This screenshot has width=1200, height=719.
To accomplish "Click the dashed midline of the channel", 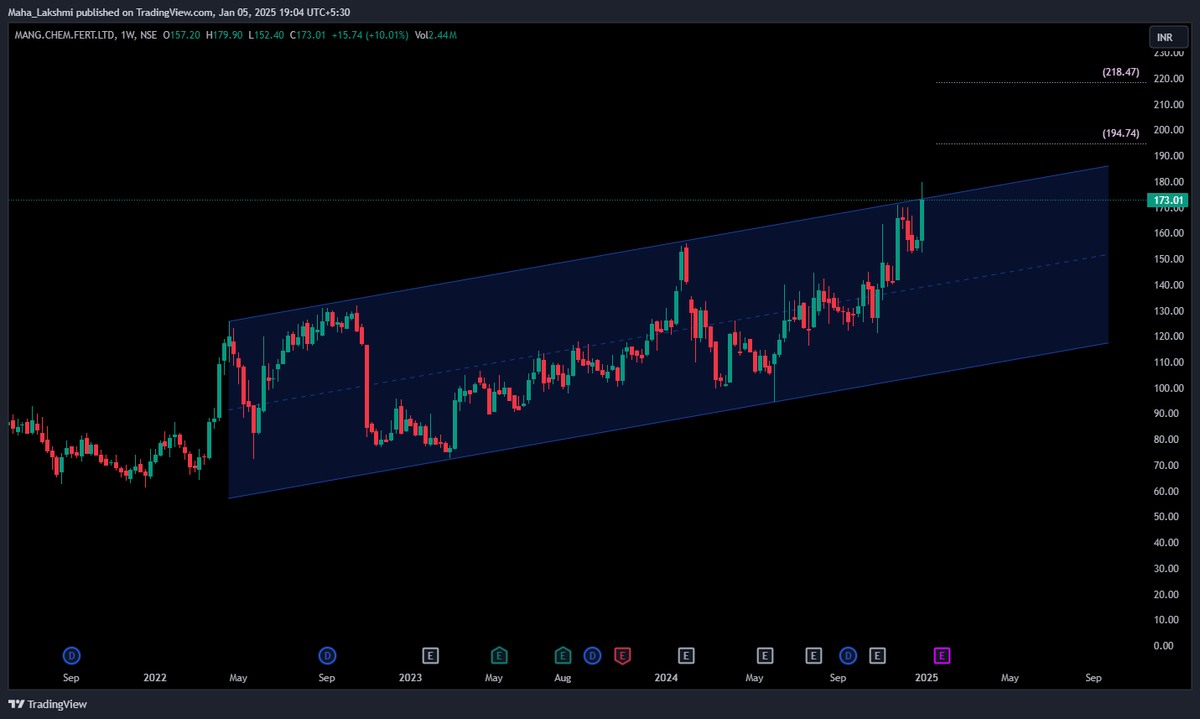I will [x=668, y=332].
